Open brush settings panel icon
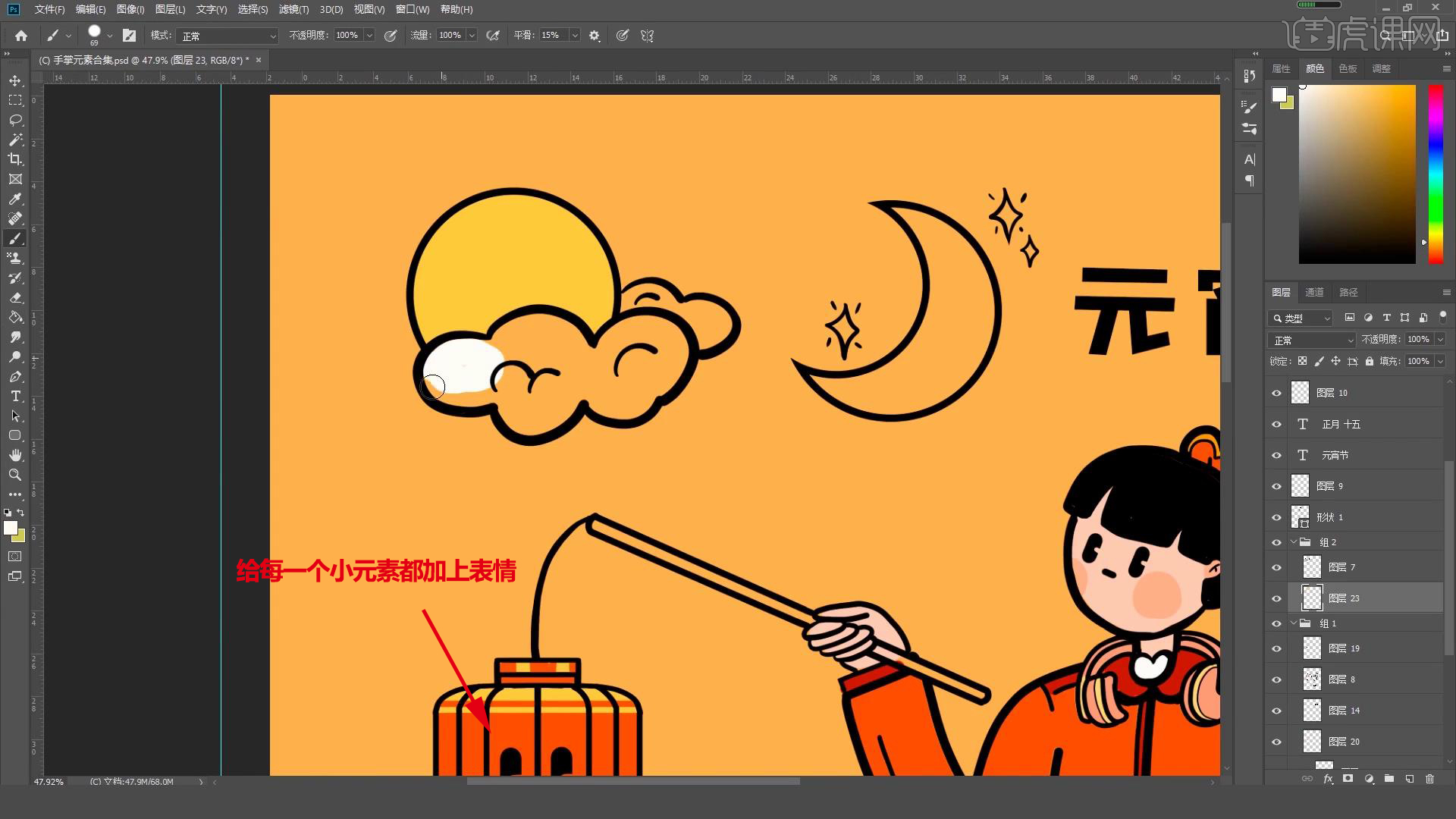This screenshot has height=819, width=1456. (130, 36)
